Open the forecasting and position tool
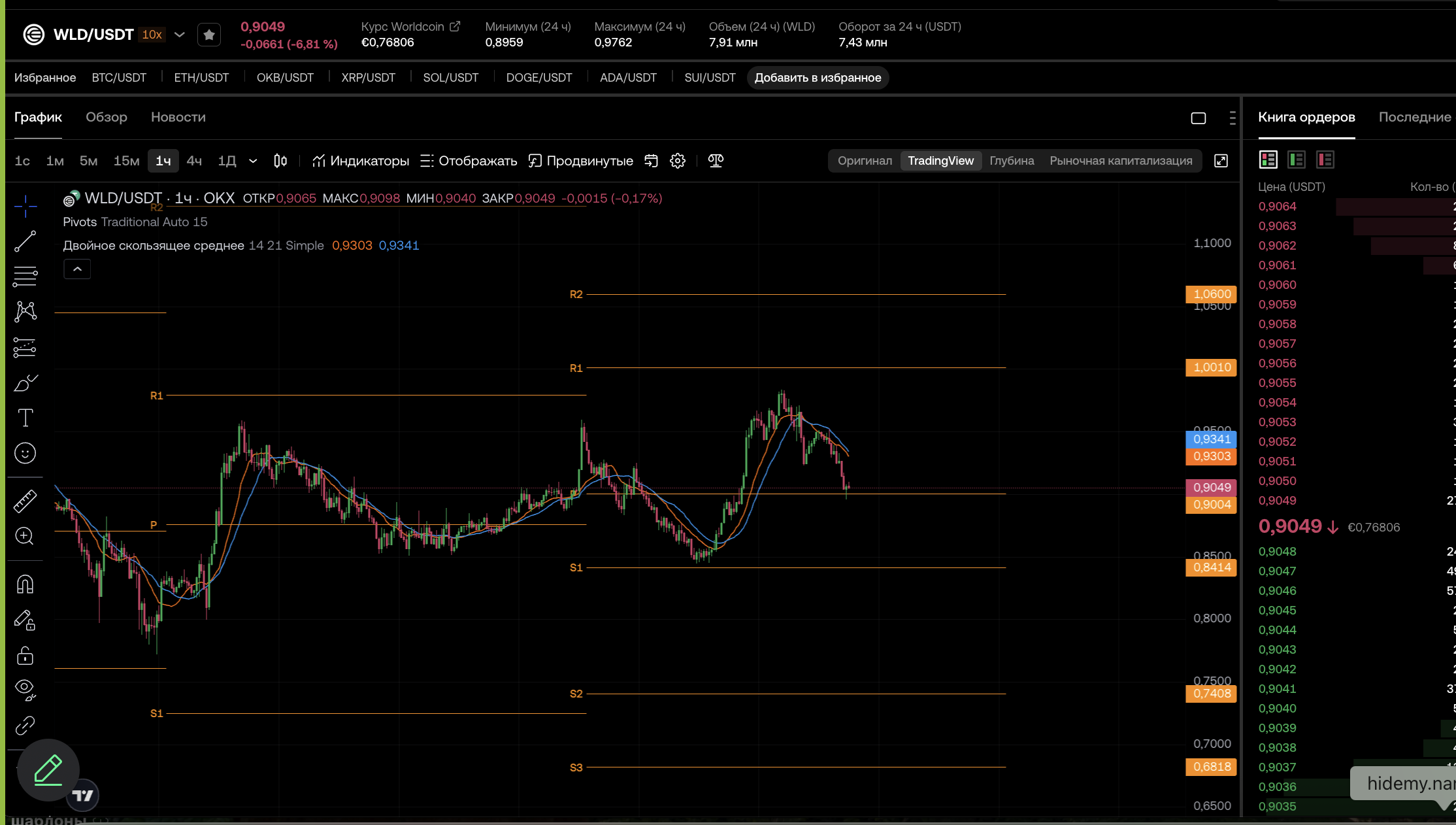 click(25, 347)
